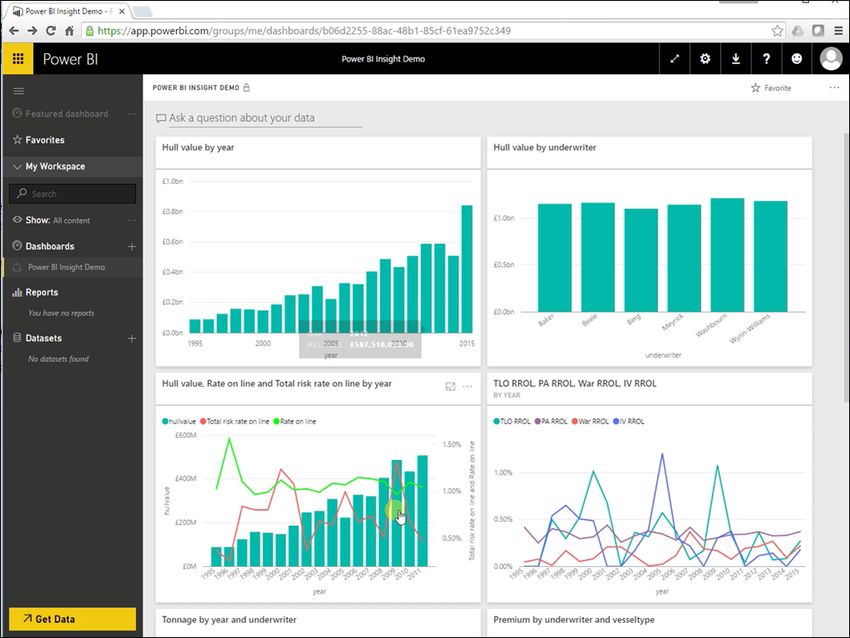Screen dimensions: 850x638
Task: Click the Reports bar chart icon
Action: (17, 293)
